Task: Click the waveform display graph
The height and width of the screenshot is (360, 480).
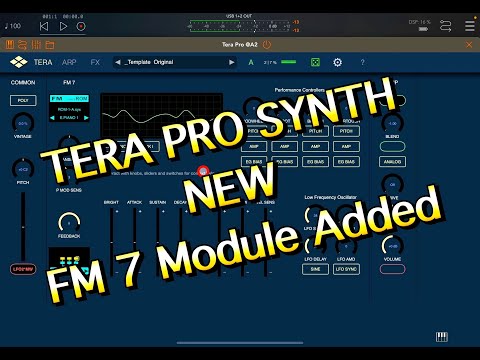Action: click(162, 116)
